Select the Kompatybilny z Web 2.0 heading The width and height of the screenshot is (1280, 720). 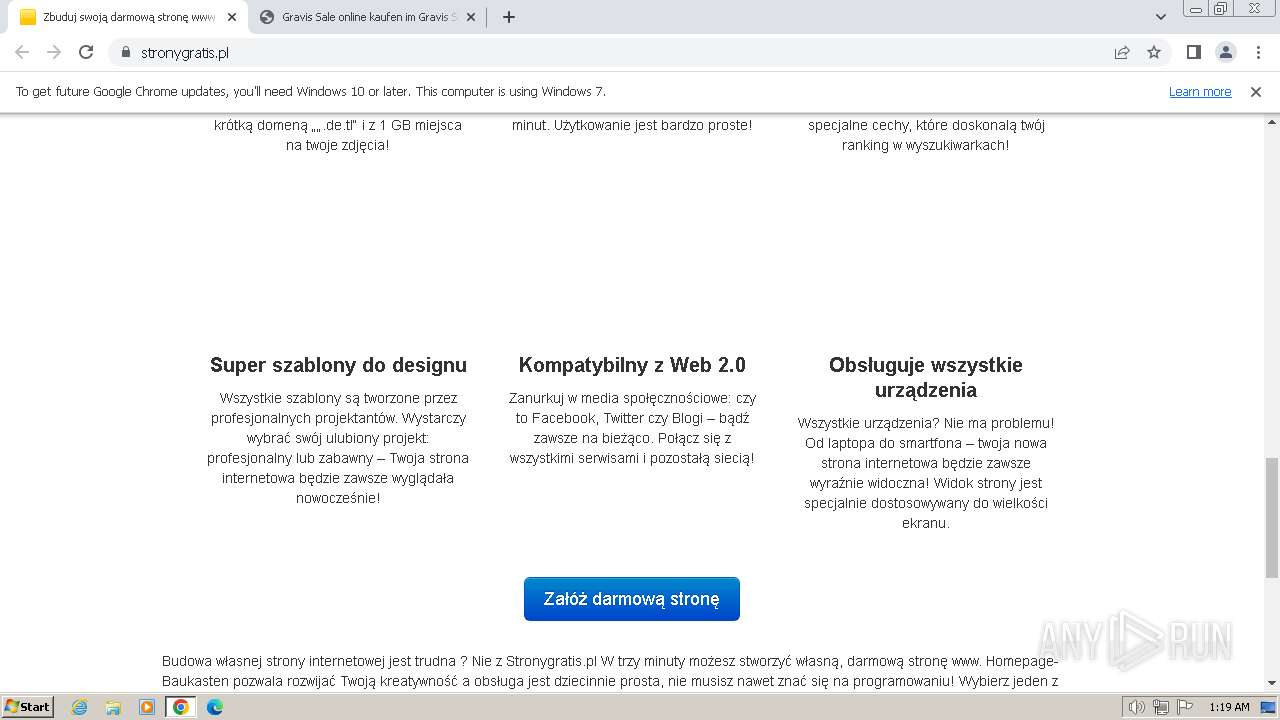coord(632,365)
